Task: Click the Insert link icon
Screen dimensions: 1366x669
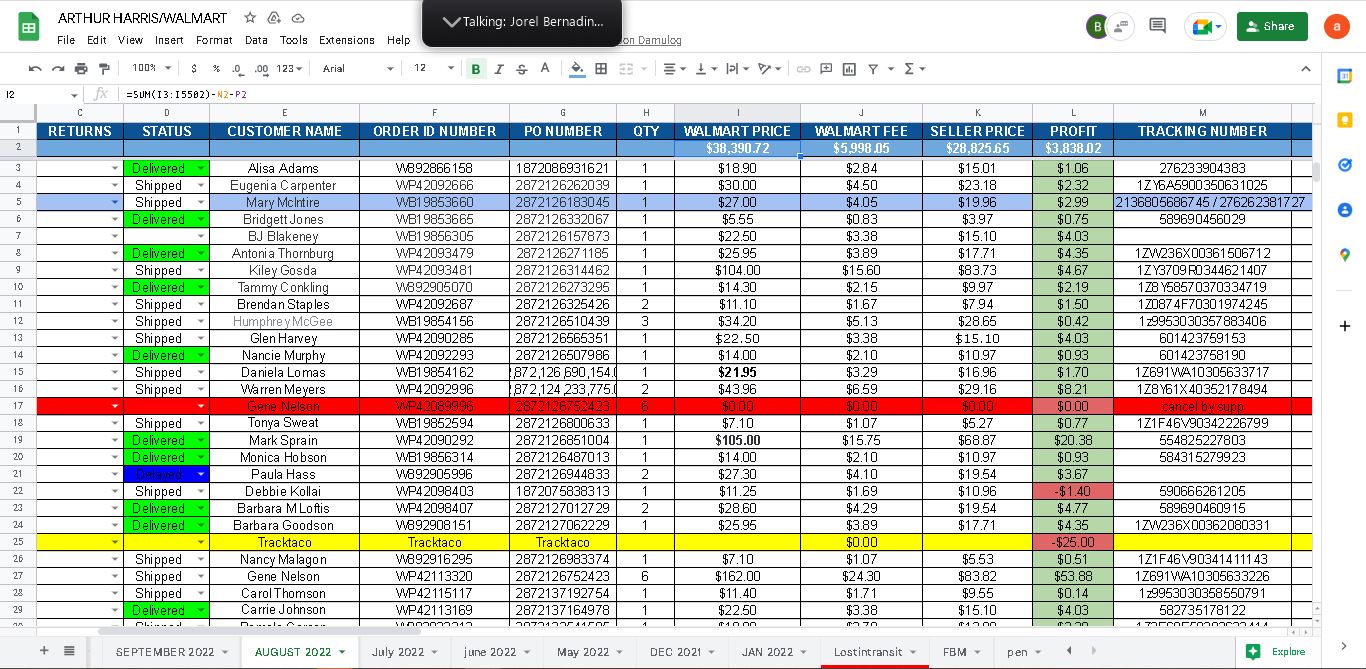Action: coord(803,69)
